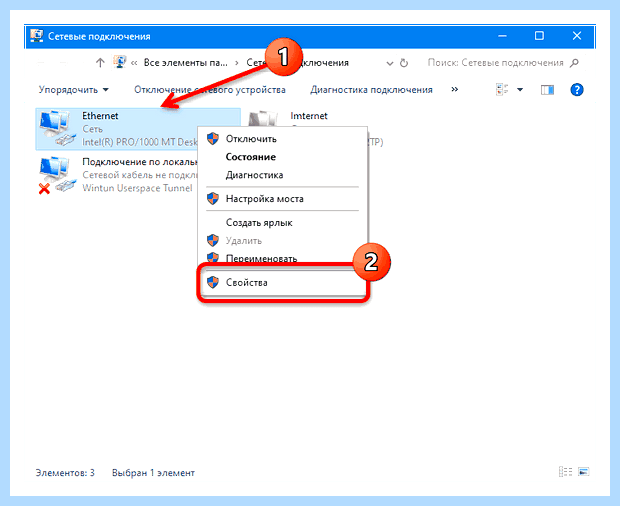Choose Создать ярлык in the context menu
This screenshot has width=620, height=506.
[x=282, y=223]
